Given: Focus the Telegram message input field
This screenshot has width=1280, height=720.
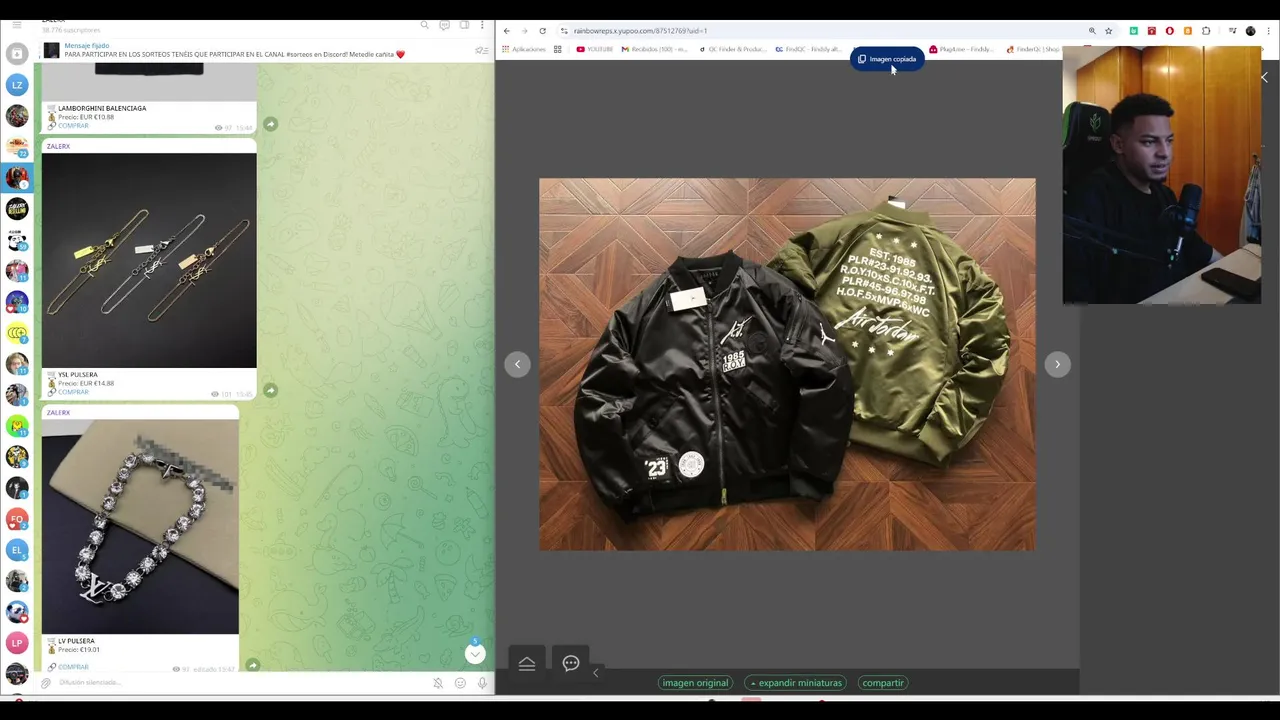Looking at the screenshot, I should [x=240, y=683].
